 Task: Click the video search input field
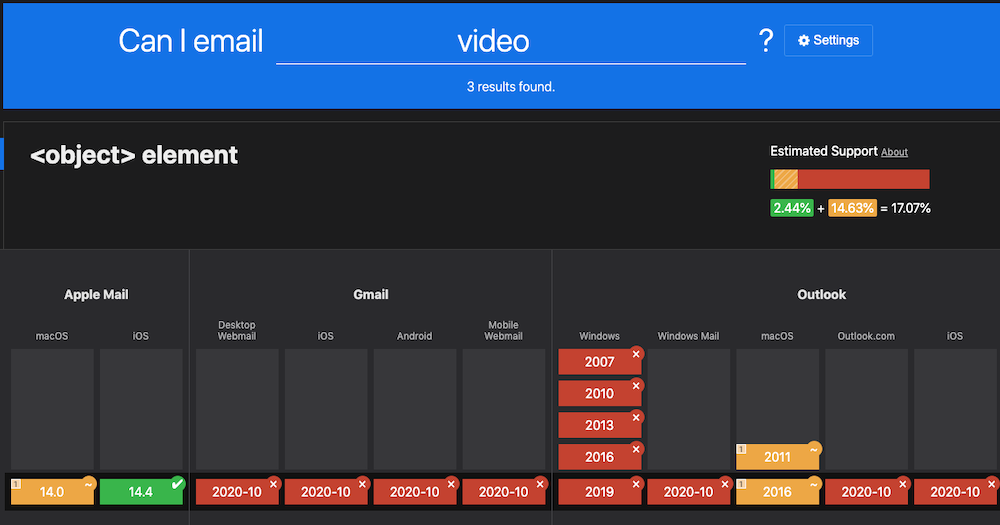[511, 41]
